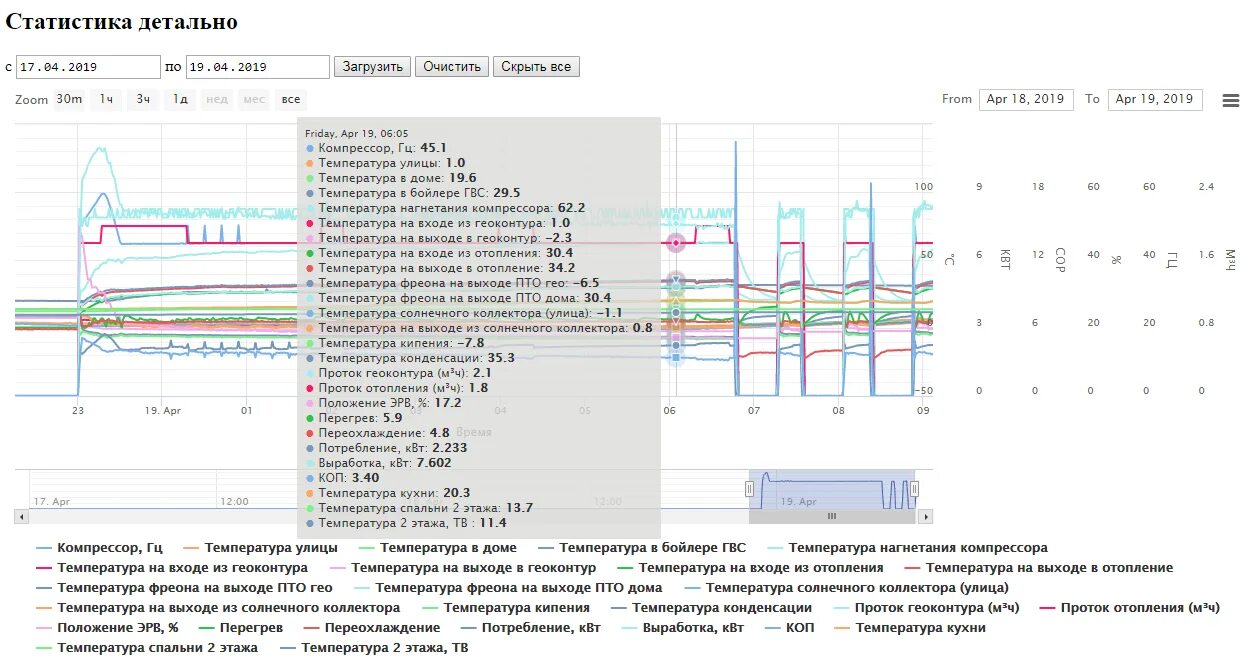Click the x-axis label 19. Apr
This screenshot has height=665, width=1245.
pyautogui.click(x=163, y=410)
